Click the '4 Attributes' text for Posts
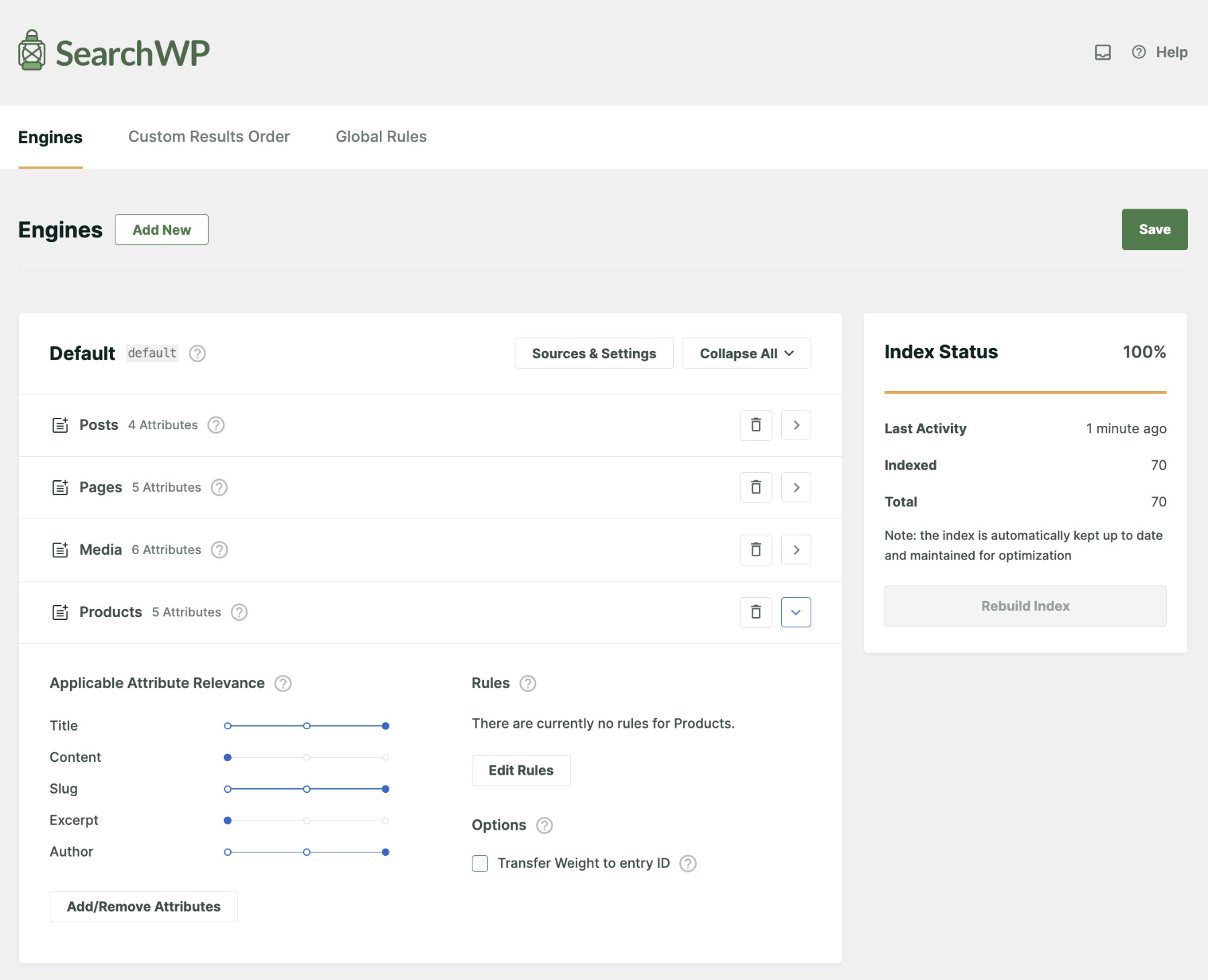This screenshot has width=1208, height=980. pos(163,425)
